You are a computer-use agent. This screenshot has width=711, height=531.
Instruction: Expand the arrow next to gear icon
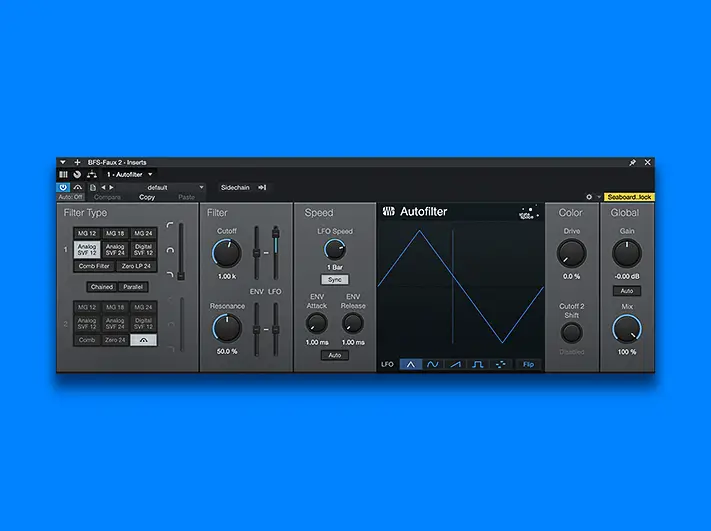click(x=599, y=197)
